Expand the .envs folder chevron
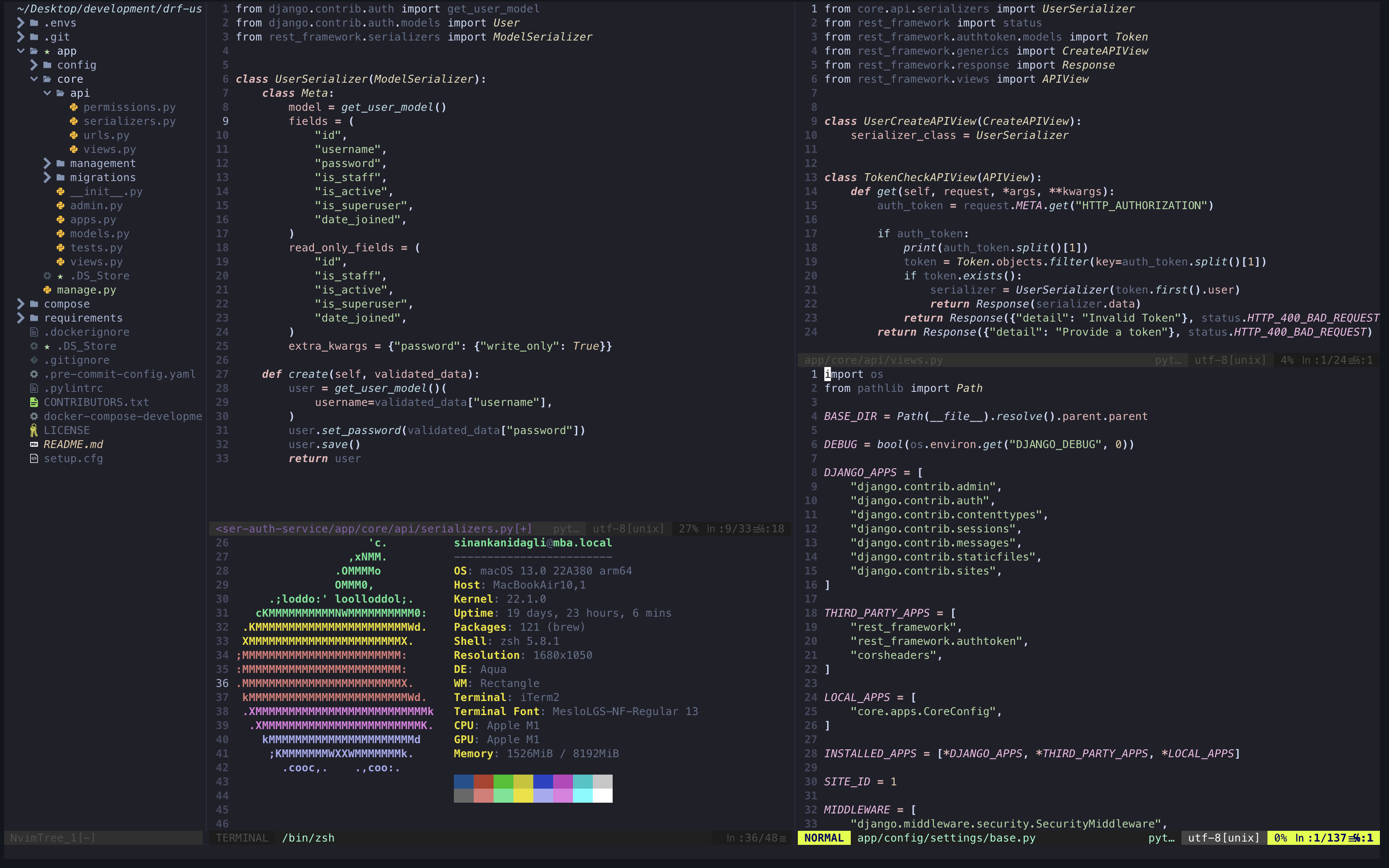This screenshot has height=868, width=1389. [x=21, y=23]
